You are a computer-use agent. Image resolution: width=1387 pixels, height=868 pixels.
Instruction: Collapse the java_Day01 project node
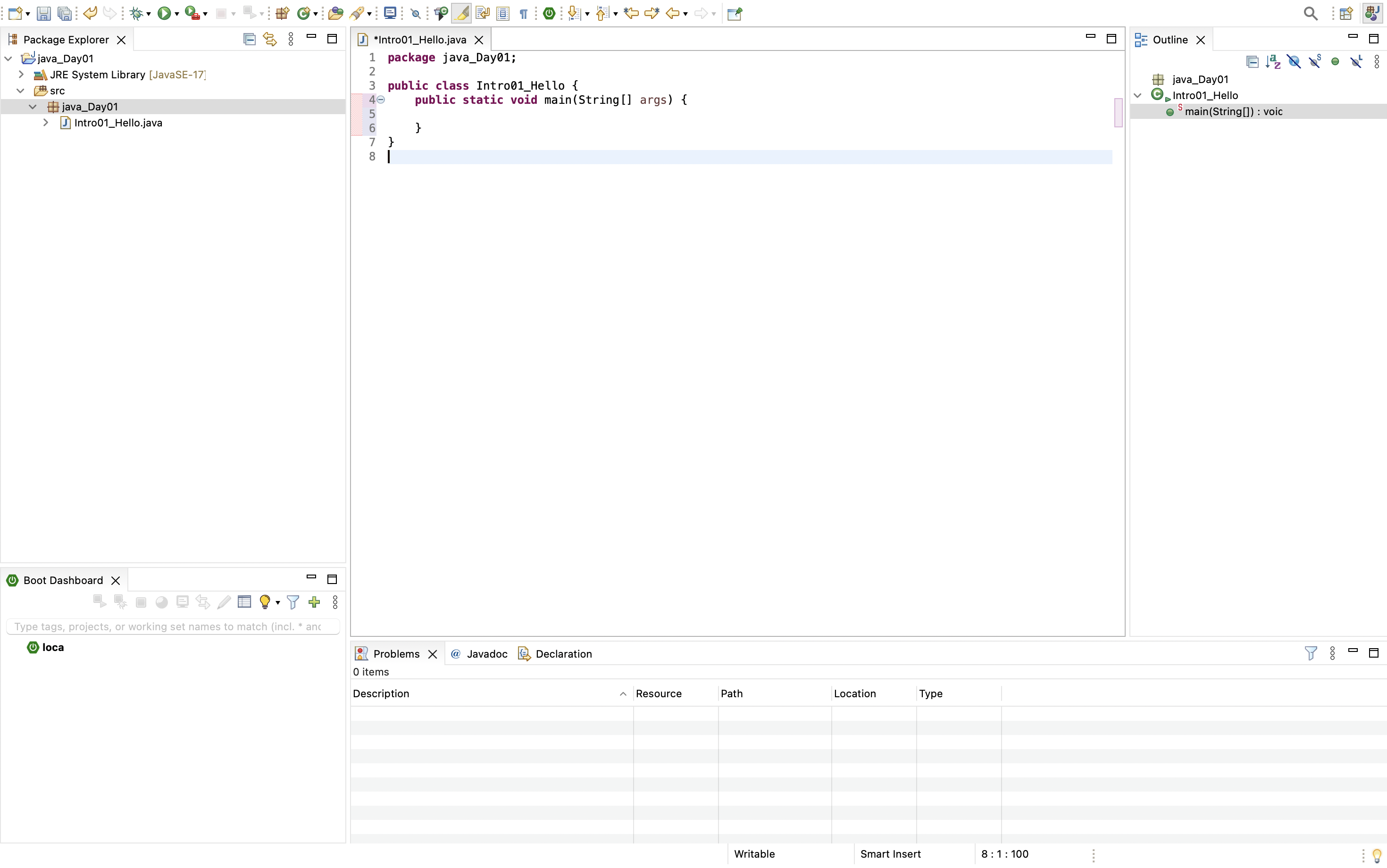[8, 58]
